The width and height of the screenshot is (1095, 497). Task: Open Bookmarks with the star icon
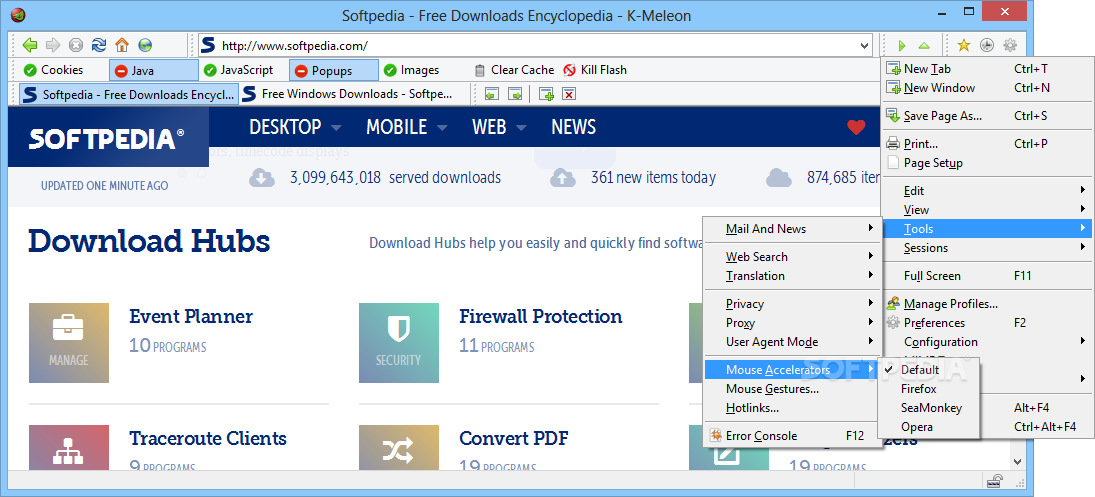click(x=964, y=45)
